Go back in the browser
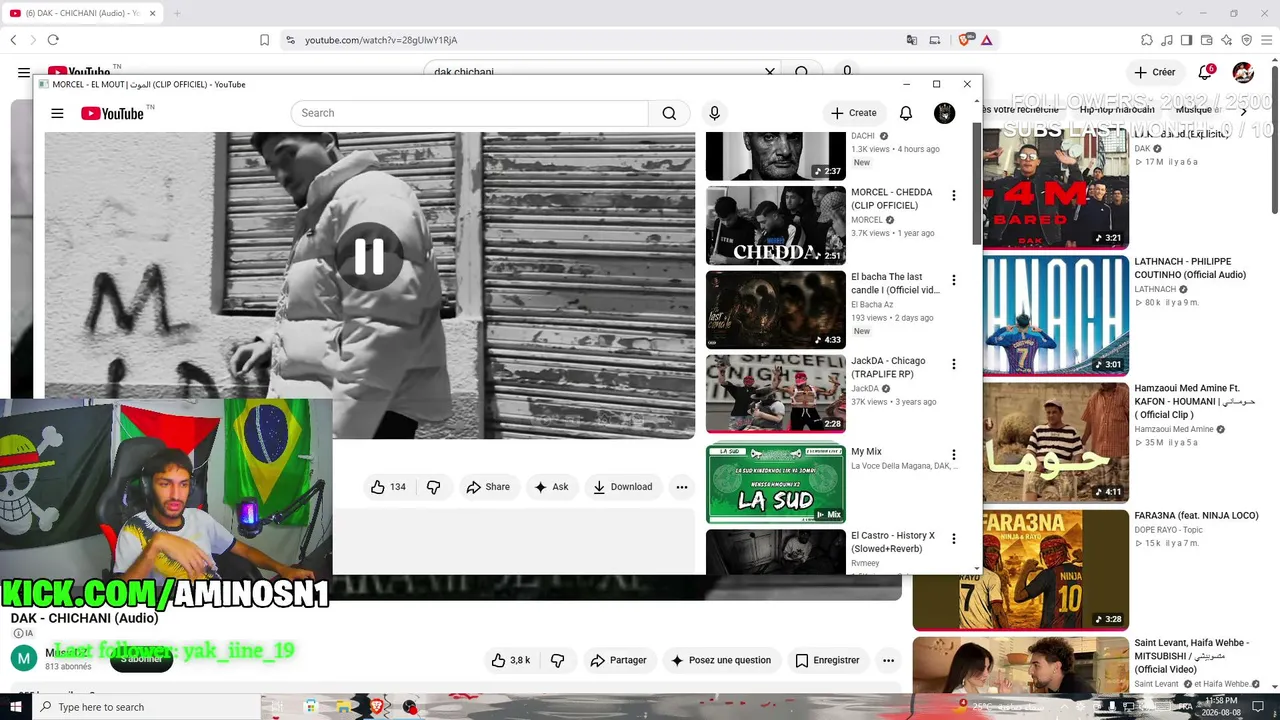The width and height of the screenshot is (1280, 720). click(x=13, y=40)
